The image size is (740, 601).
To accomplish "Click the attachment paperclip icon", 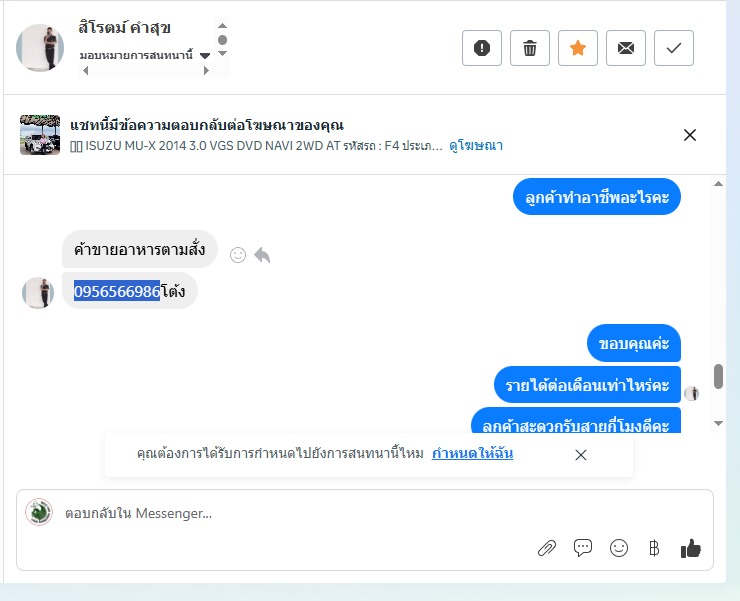I will tap(547, 548).
